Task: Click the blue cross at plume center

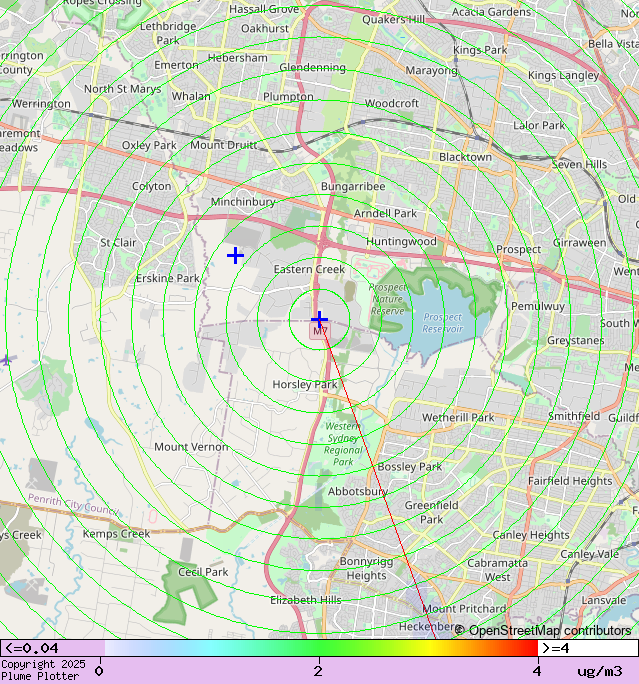Action: coord(319,319)
